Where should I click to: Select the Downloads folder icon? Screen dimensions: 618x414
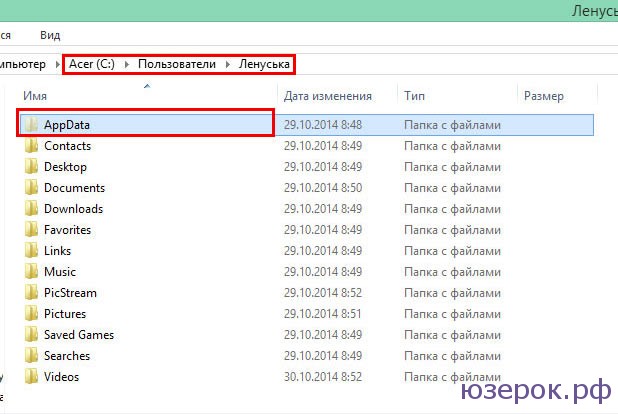tap(32, 209)
